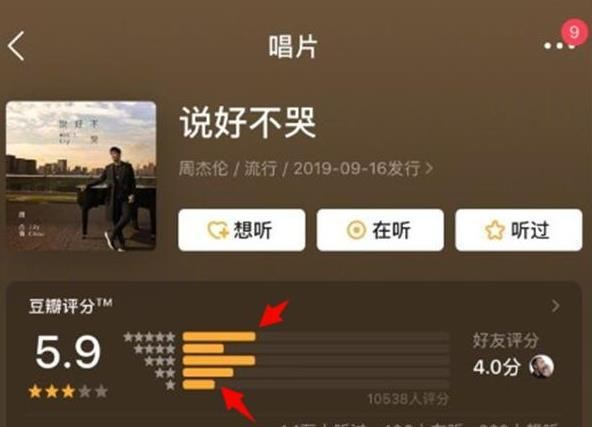
Task: Open the three-dot more menu
Action: [559, 46]
